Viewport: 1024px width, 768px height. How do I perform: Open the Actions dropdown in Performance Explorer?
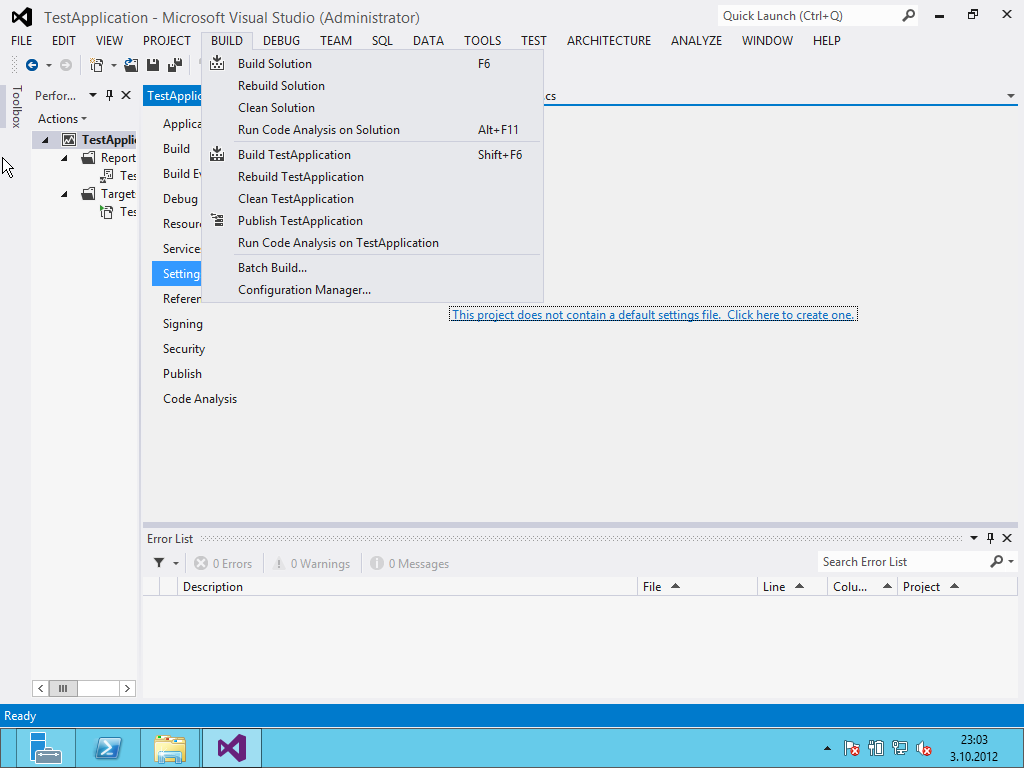(x=62, y=119)
